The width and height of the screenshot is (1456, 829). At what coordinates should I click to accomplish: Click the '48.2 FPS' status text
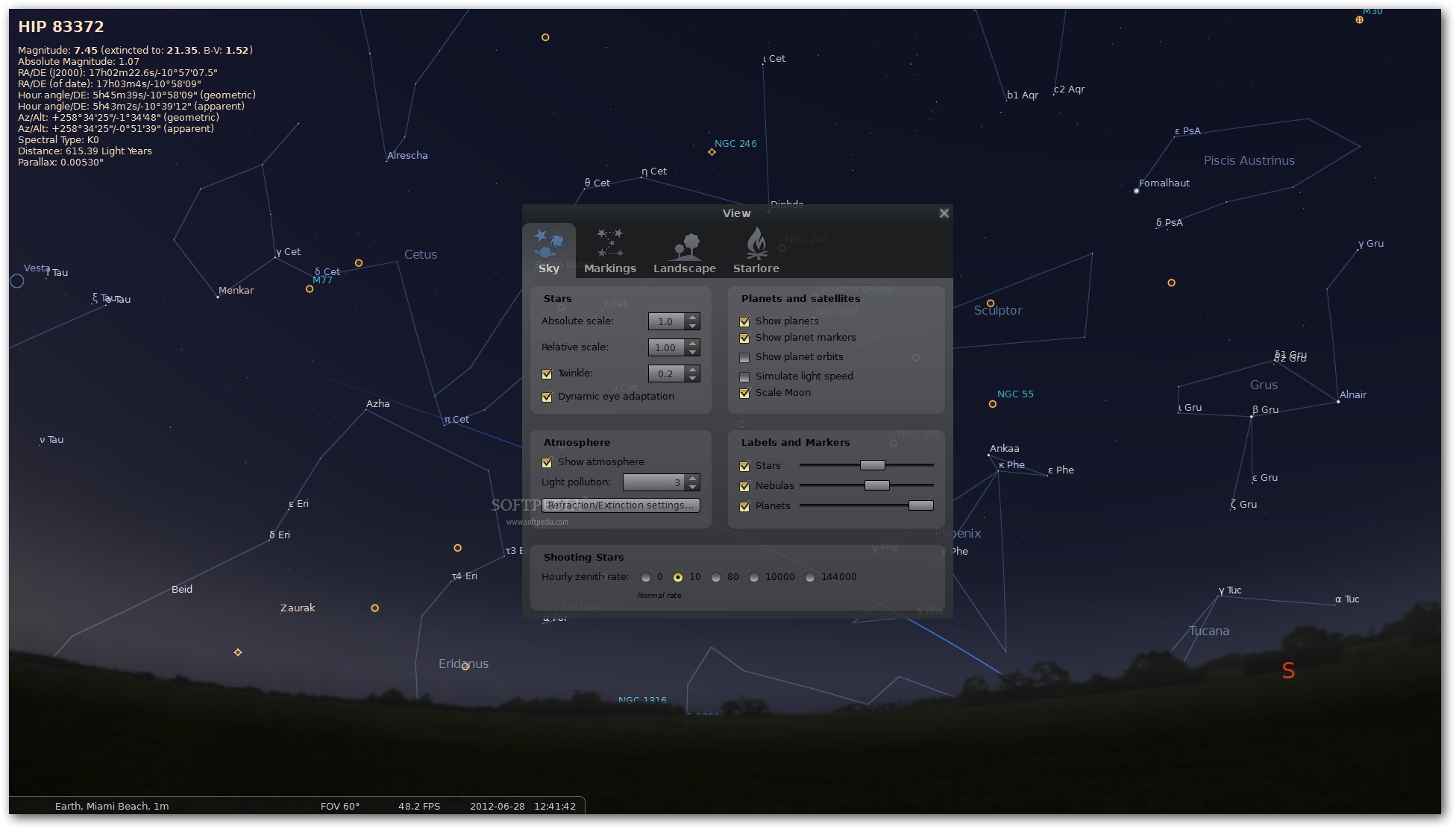pos(419,806)
